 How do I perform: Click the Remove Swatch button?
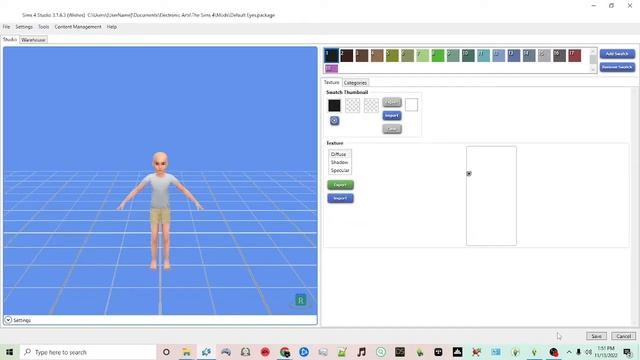point(617,67)
